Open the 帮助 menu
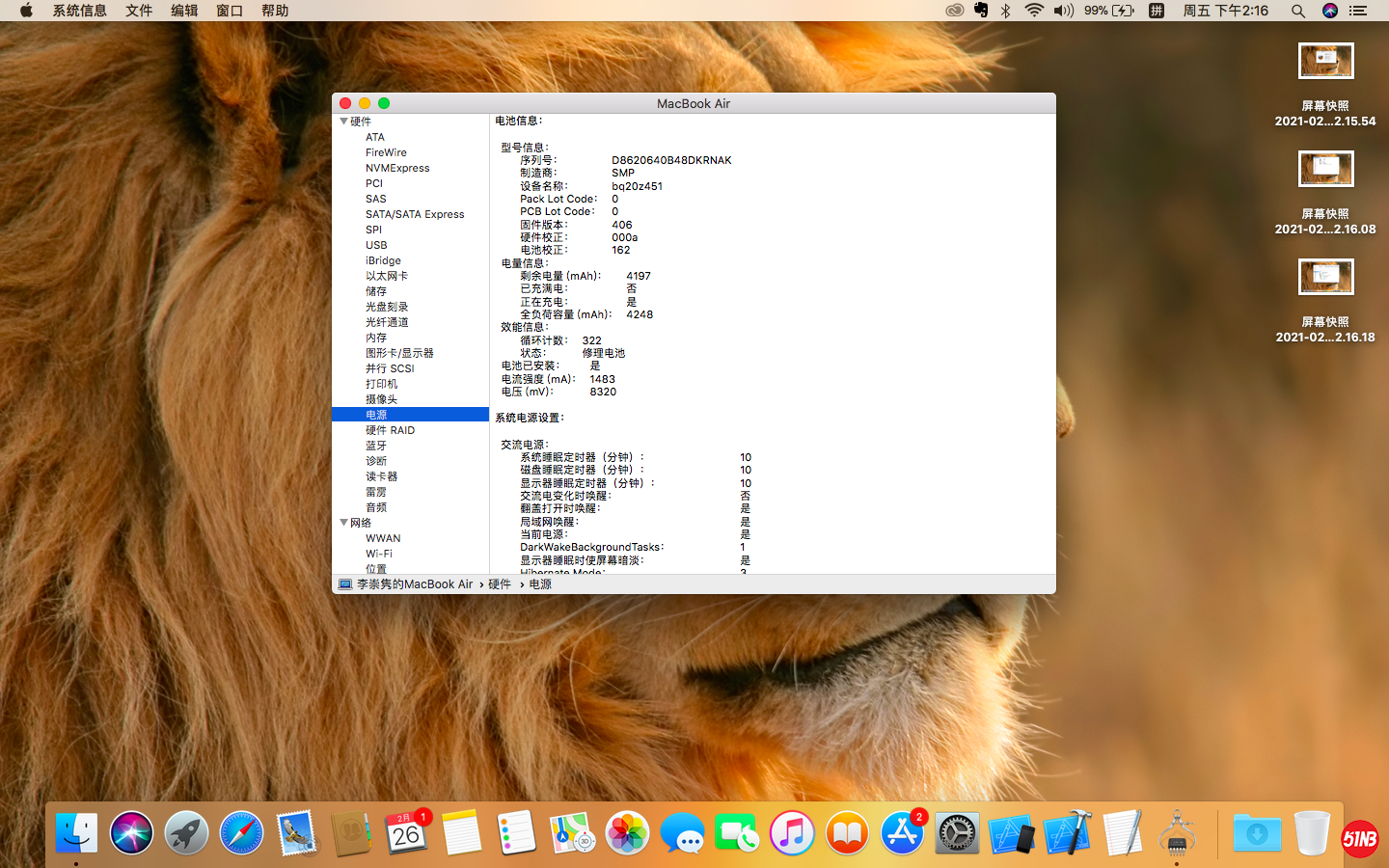 click(275, 11)
